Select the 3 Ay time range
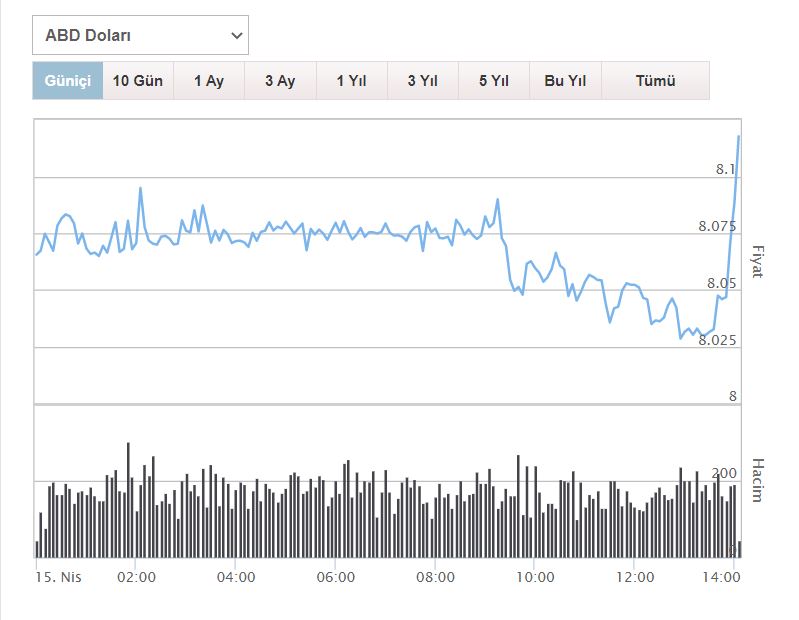This screenshot has width=799, height=620. click(x=280, y=81)
